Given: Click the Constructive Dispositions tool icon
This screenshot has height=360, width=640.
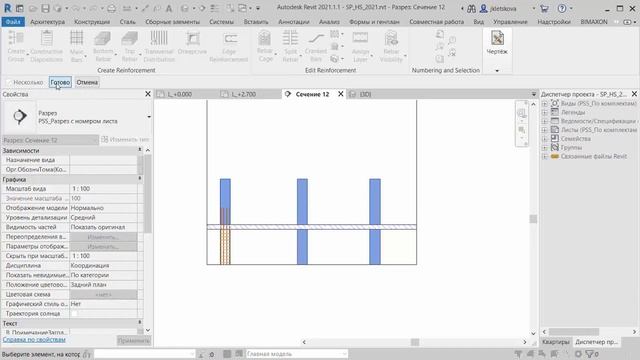Looking at the screenshot, I should [47, 38].
